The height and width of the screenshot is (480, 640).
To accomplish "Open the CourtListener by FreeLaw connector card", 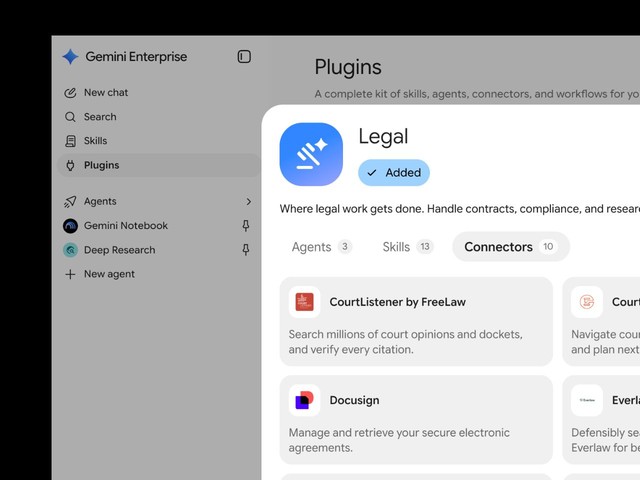I will click(x=416, y=322).
